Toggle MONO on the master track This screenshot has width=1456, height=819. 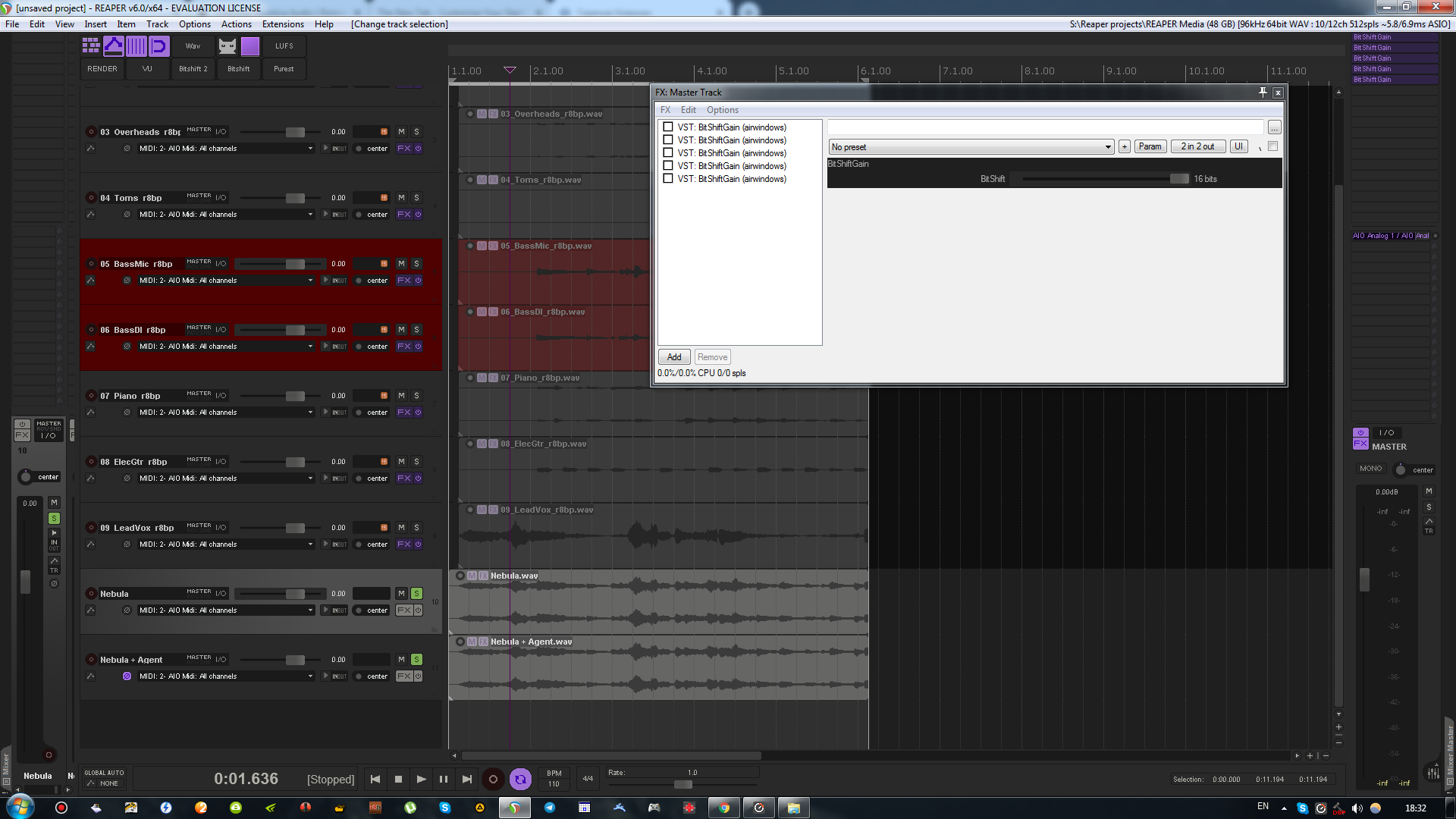click(x=1370, y=469)
